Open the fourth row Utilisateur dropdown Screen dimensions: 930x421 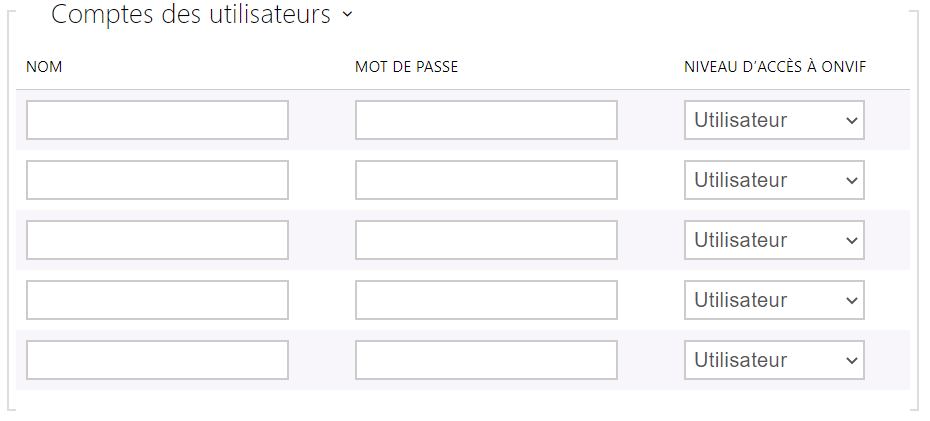(x=774, y=300)
